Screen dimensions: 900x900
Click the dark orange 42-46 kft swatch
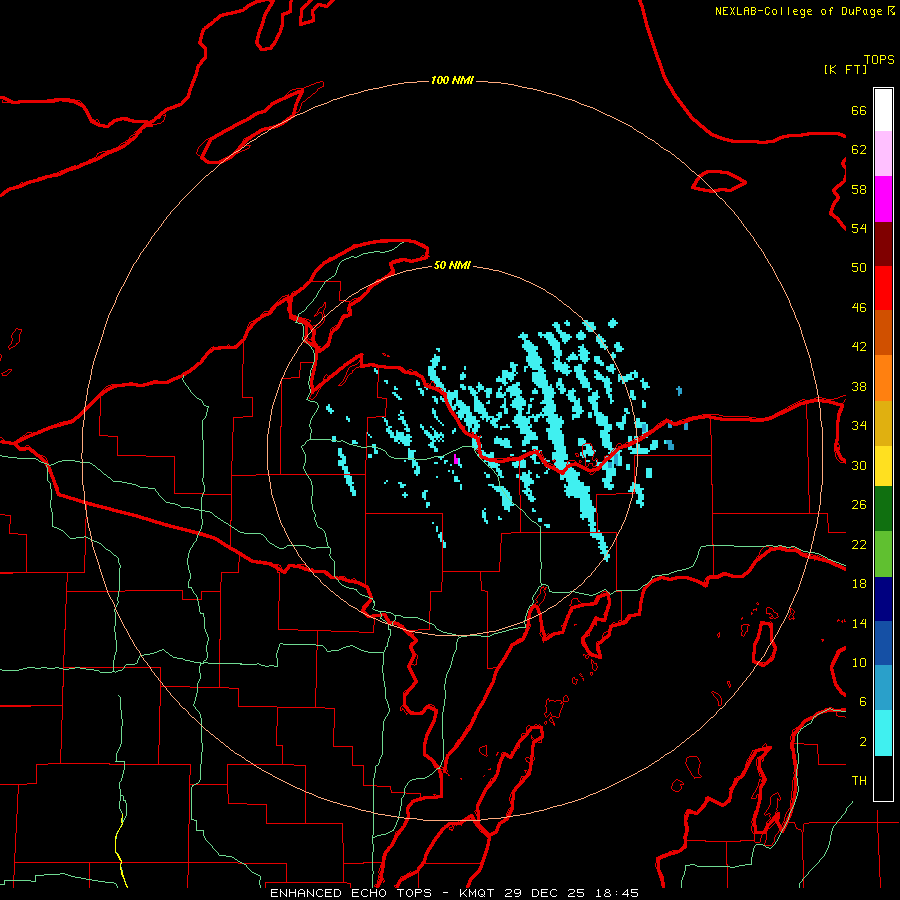[x=883, y=333]
